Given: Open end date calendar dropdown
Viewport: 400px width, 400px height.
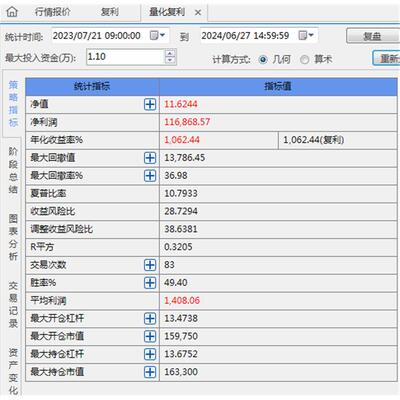Looking at the screenshot, I should click(306, 35).
